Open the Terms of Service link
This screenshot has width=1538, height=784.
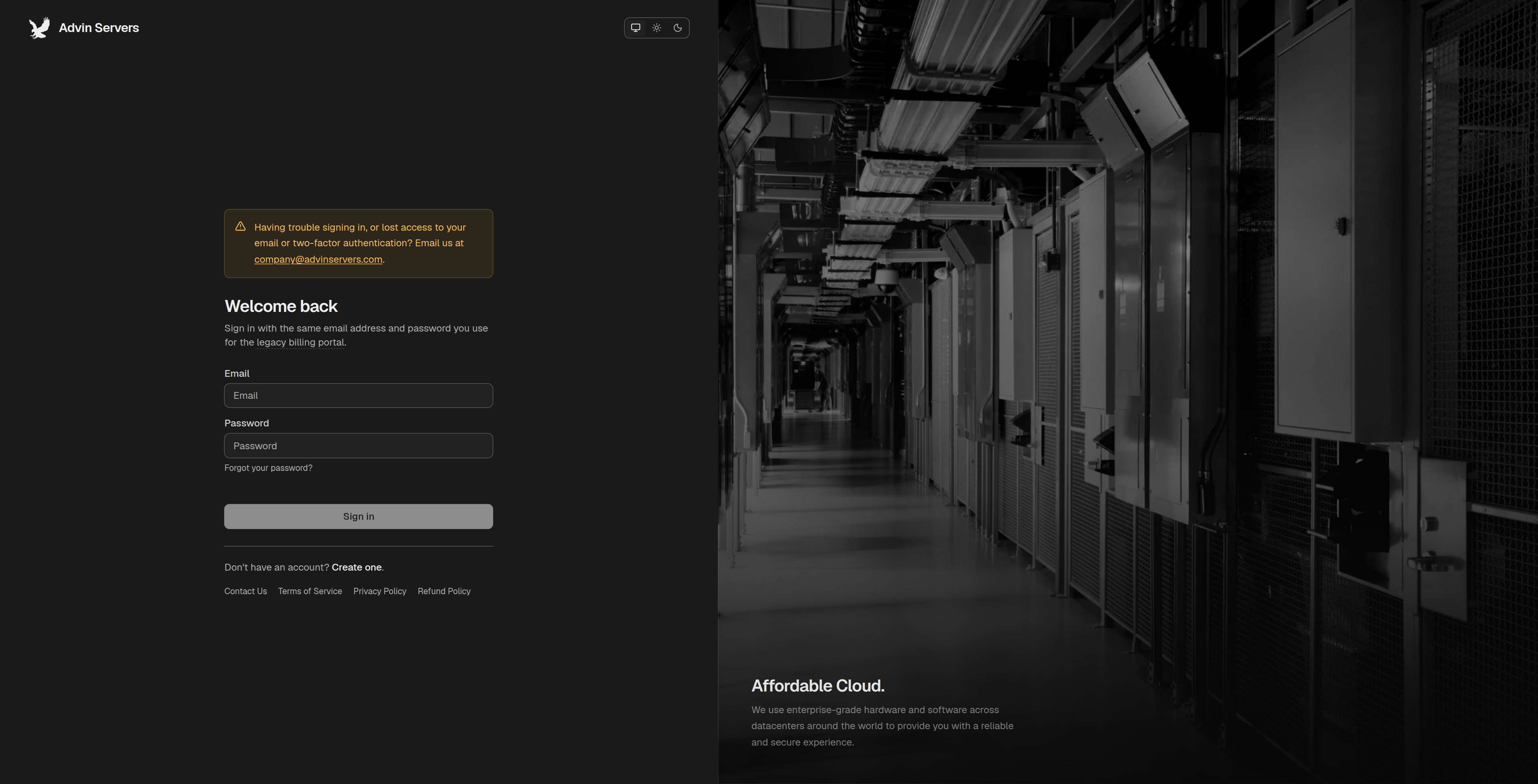coord(310,591)
